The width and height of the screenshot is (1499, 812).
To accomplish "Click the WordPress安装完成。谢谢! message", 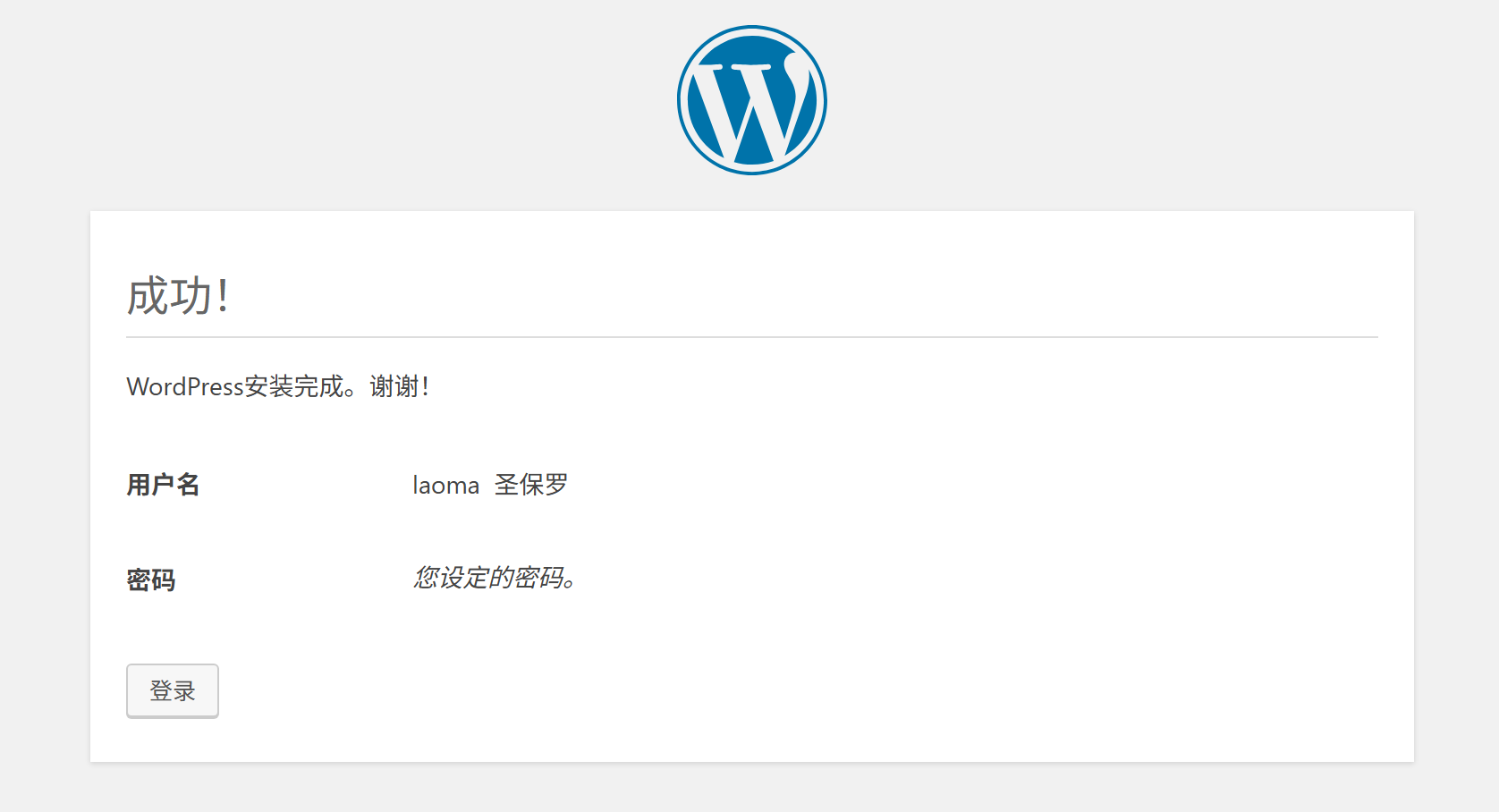I will coord(278,386).
